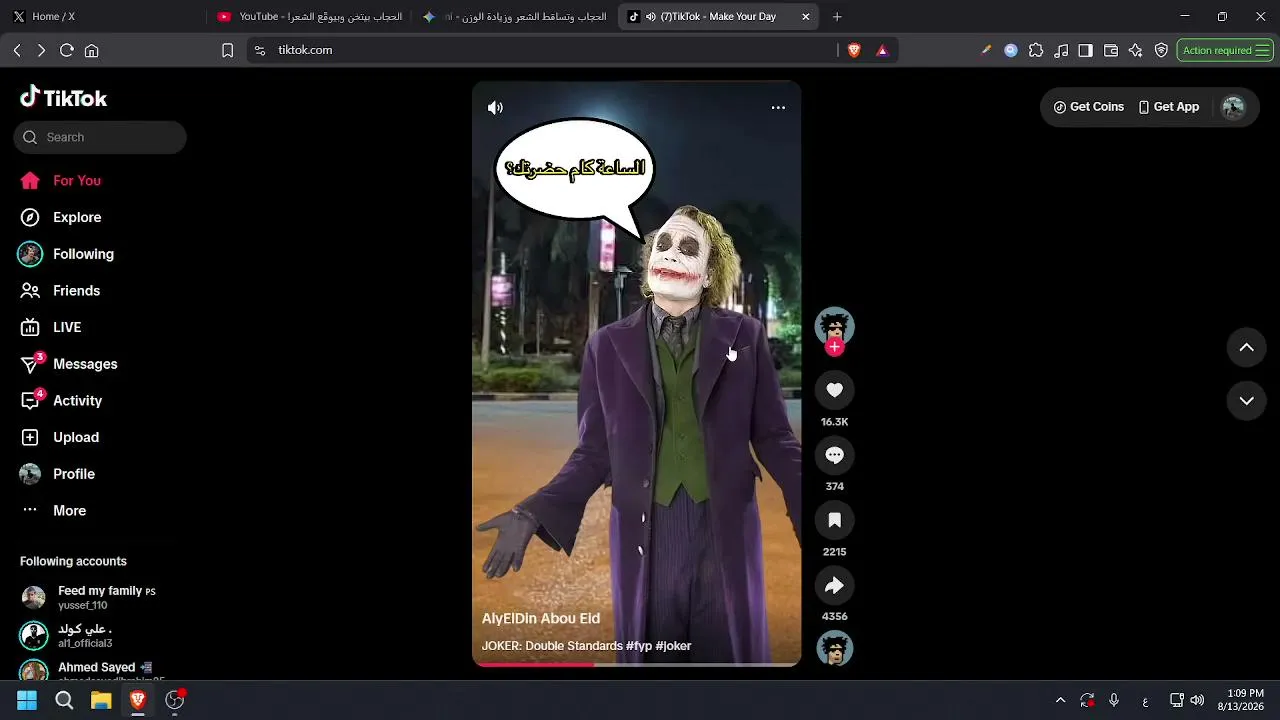Go back in browser history
Image resolution: width=1280 pixels, height=720 pixels.
point(17,50)
